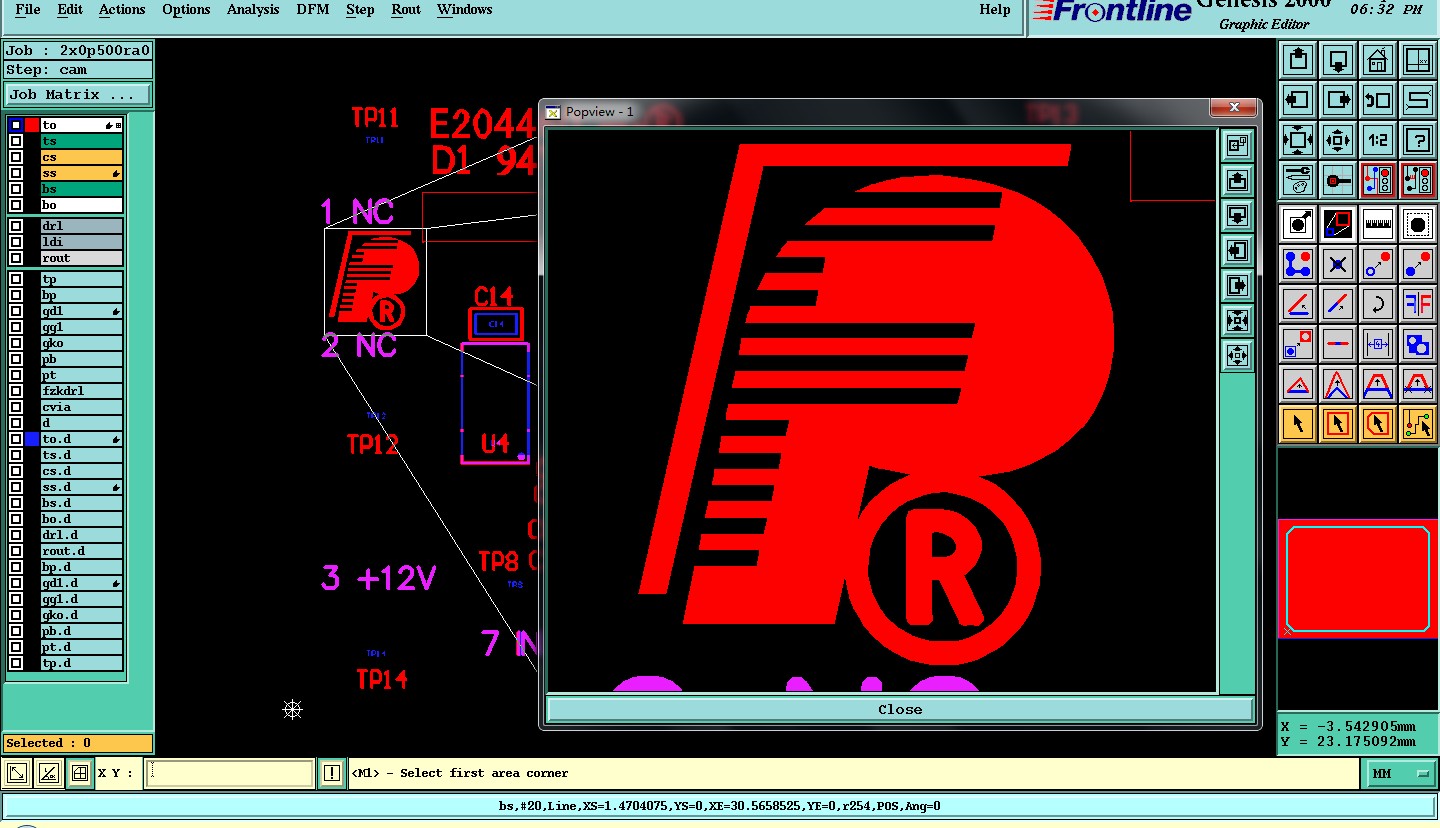
Task: Click the overlapping blue shapes icon
Action: (x=1418, y=344)
